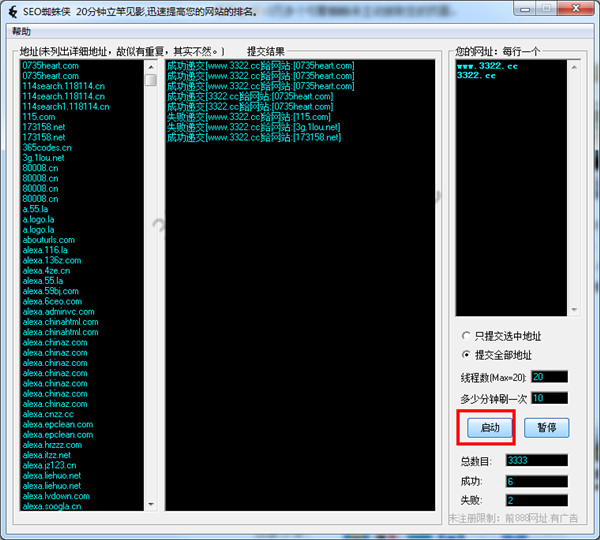Image resolution: width=600 pixels, height=540 pixels.
Task: Click the address list scrollbar thumb
Action: [151, 80]
